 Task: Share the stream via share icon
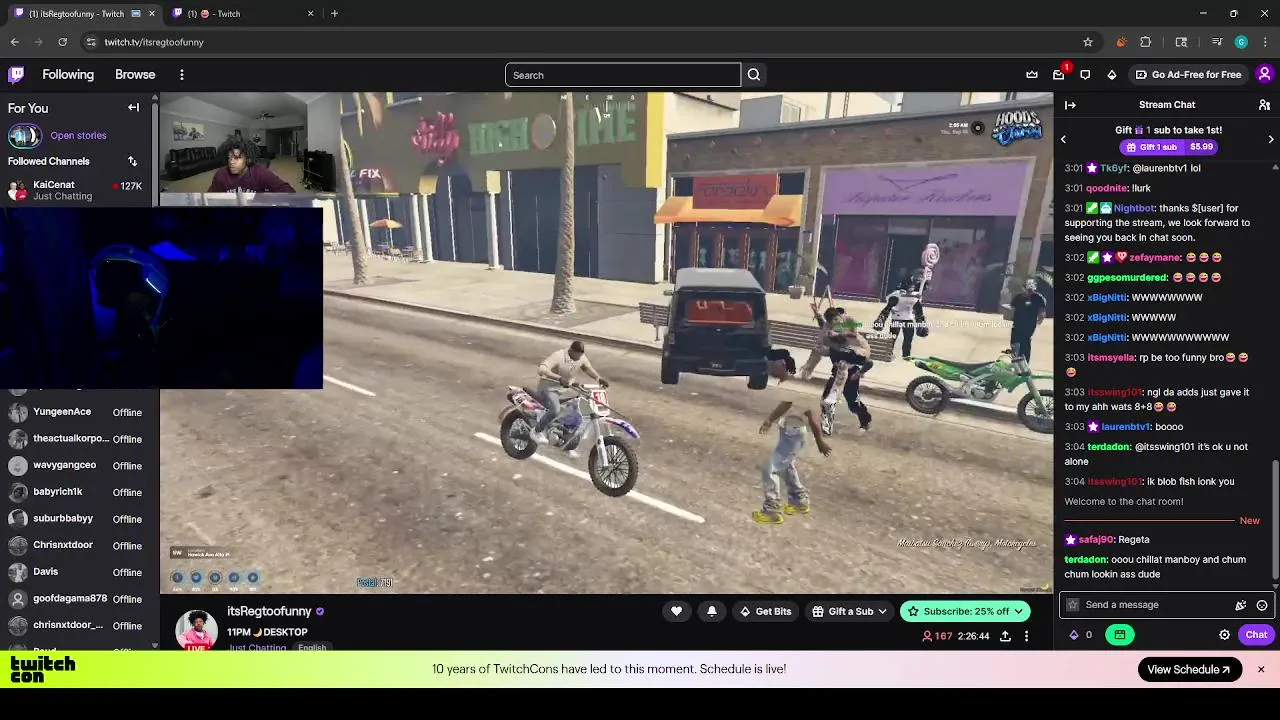pyautogui.click(x=1005, y=636)
